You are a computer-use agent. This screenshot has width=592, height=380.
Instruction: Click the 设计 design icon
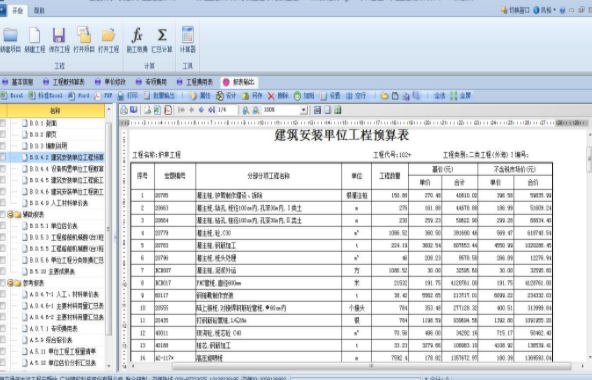tap(220, 96)
